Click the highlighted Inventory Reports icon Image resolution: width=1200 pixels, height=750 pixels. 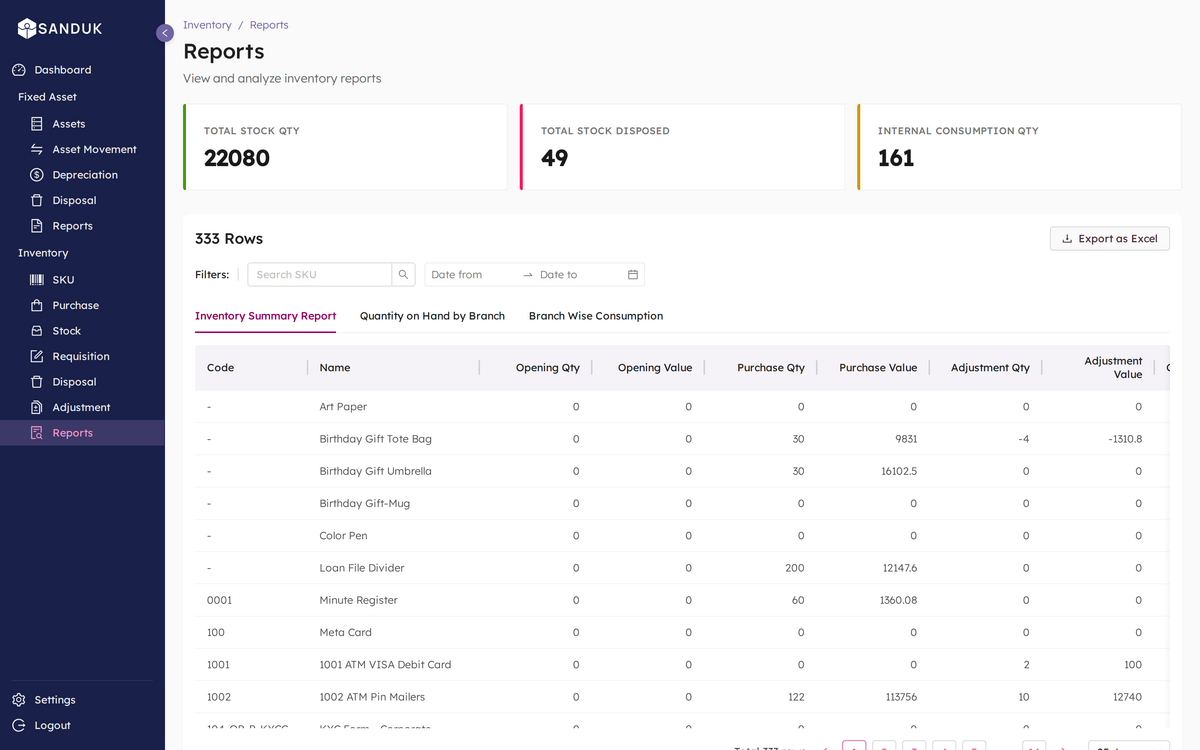point(37,433)
